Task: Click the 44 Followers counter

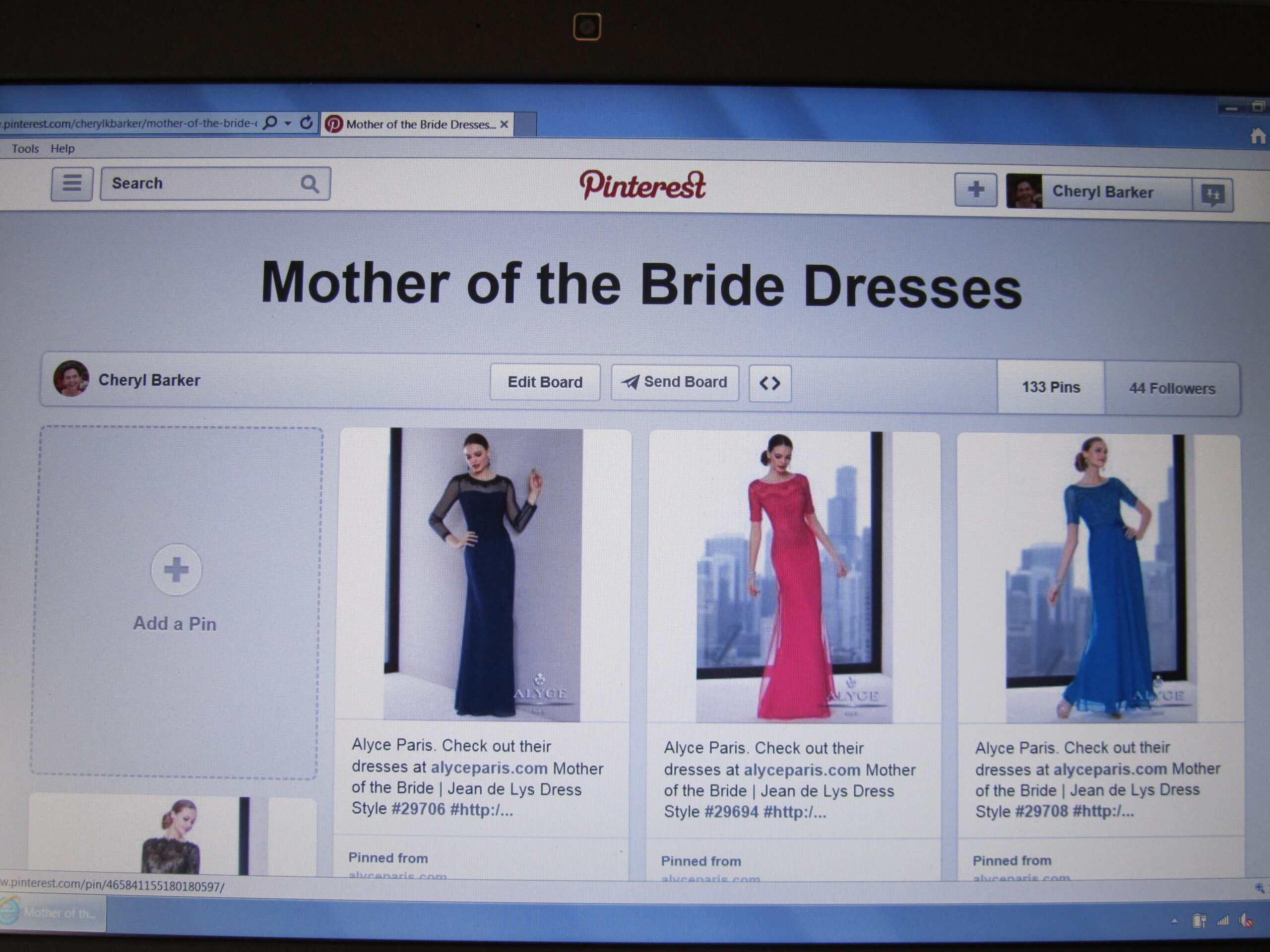Action: click(x=1172, y=389)
